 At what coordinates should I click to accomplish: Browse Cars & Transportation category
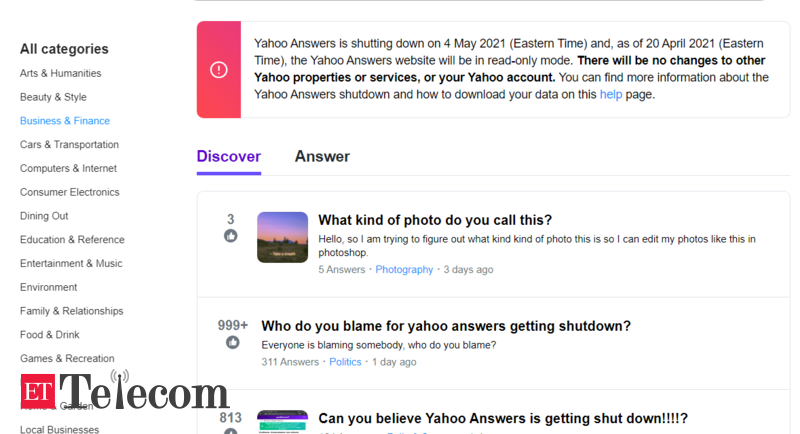click(x=69, y=145)
